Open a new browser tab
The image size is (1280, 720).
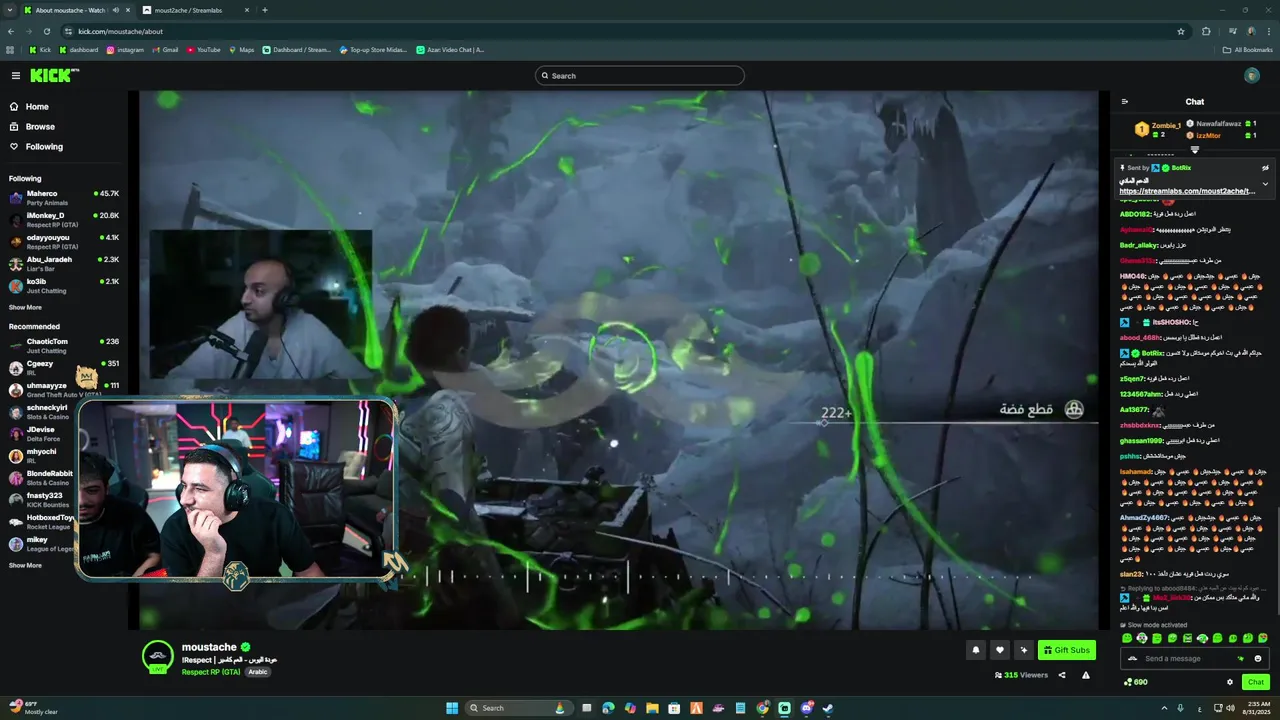265,10
